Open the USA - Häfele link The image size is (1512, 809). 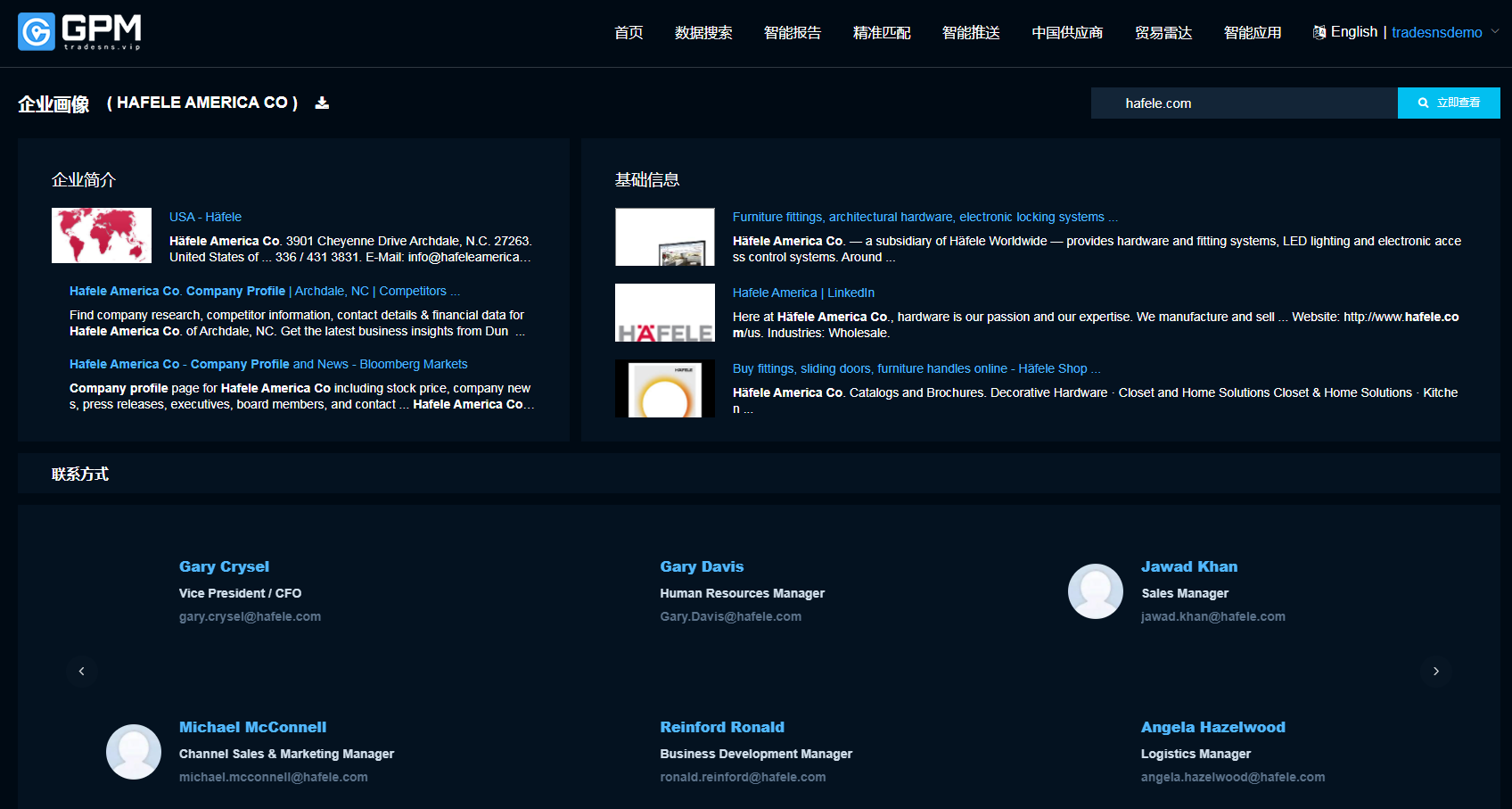pos(205,217)
